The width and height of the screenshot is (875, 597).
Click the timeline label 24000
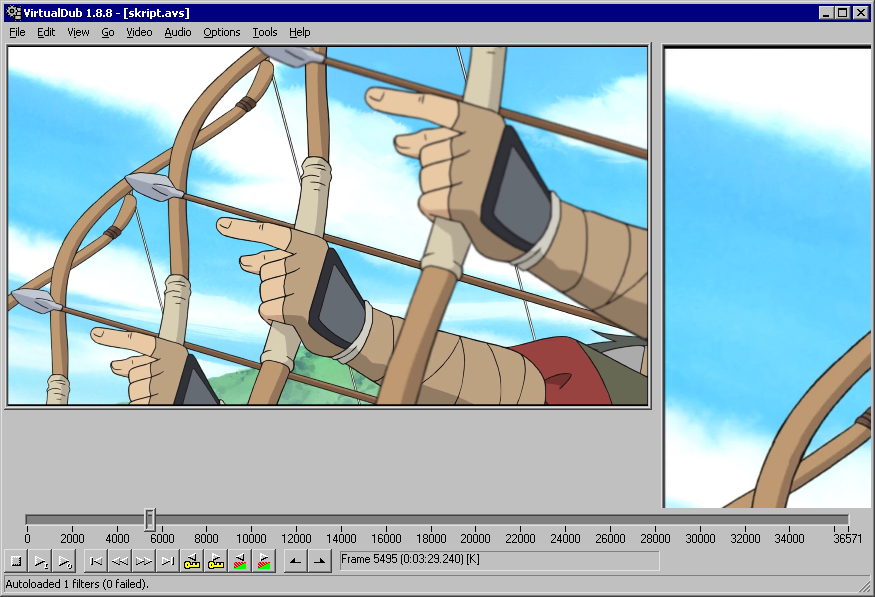tap(565, 538)
